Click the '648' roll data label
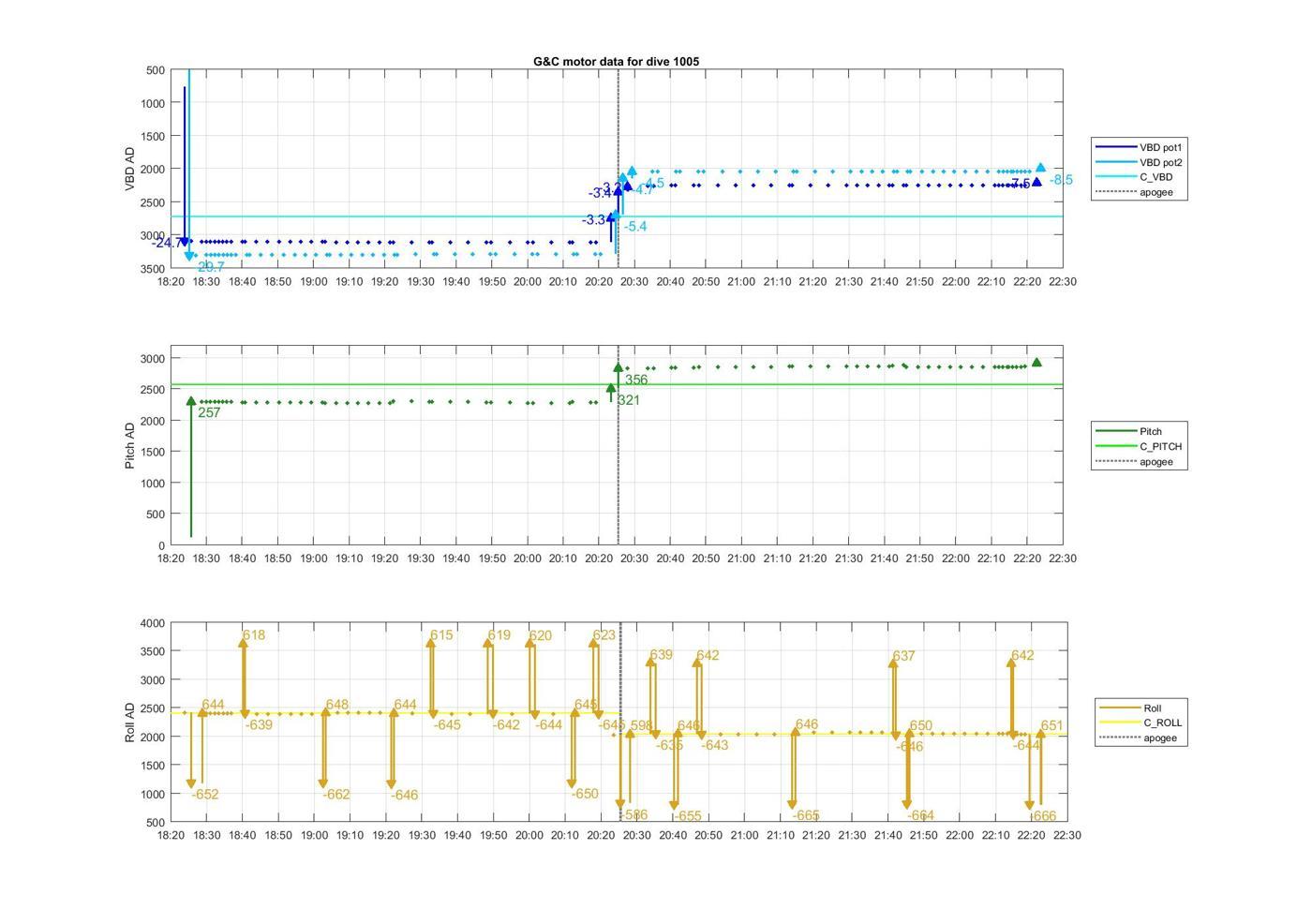 337,705
